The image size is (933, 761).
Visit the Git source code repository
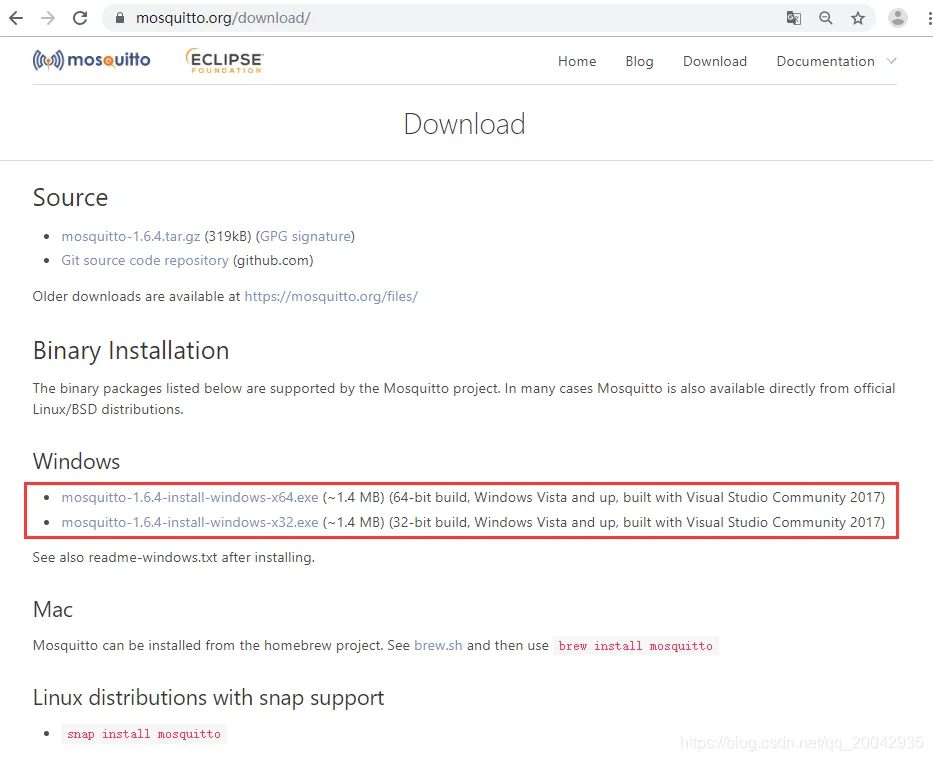[144, 260]
